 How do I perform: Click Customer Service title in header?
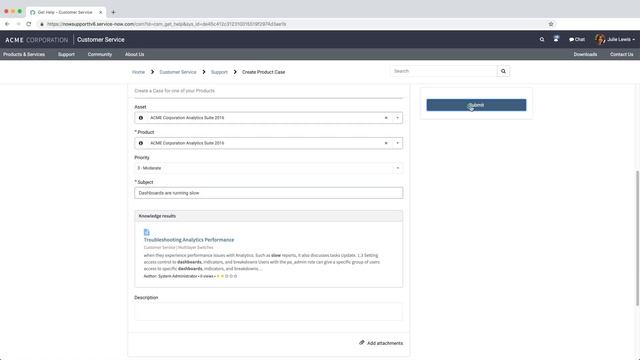[x=101, y=40]
